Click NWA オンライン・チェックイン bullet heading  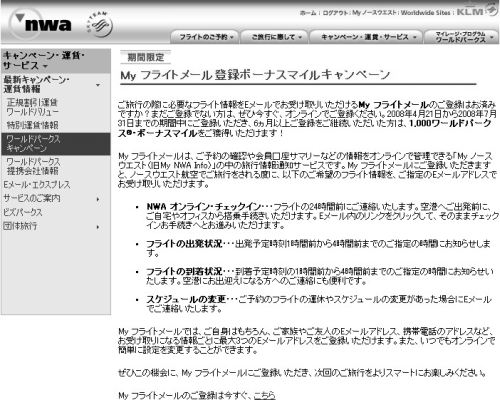205,207
